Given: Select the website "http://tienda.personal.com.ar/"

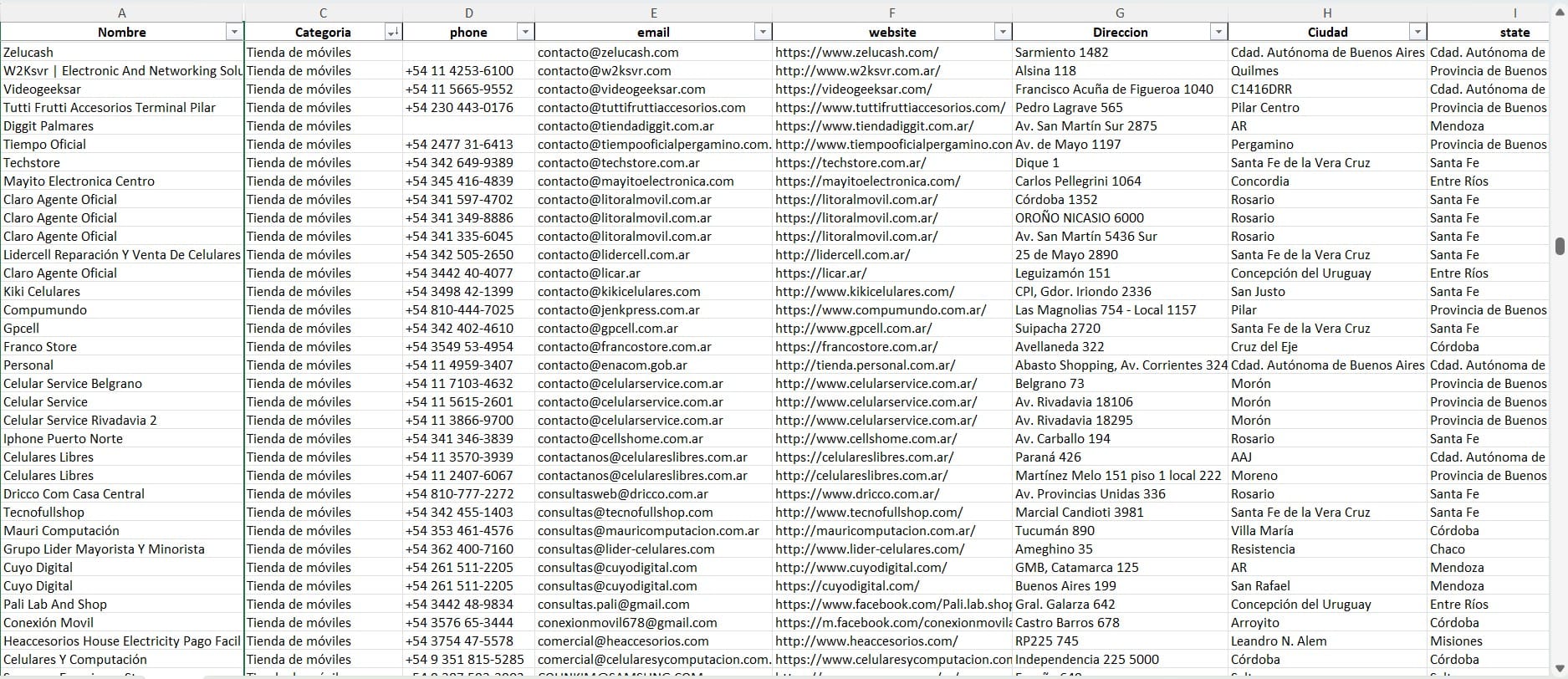Looking at the screenshot, I should point(892,365).
